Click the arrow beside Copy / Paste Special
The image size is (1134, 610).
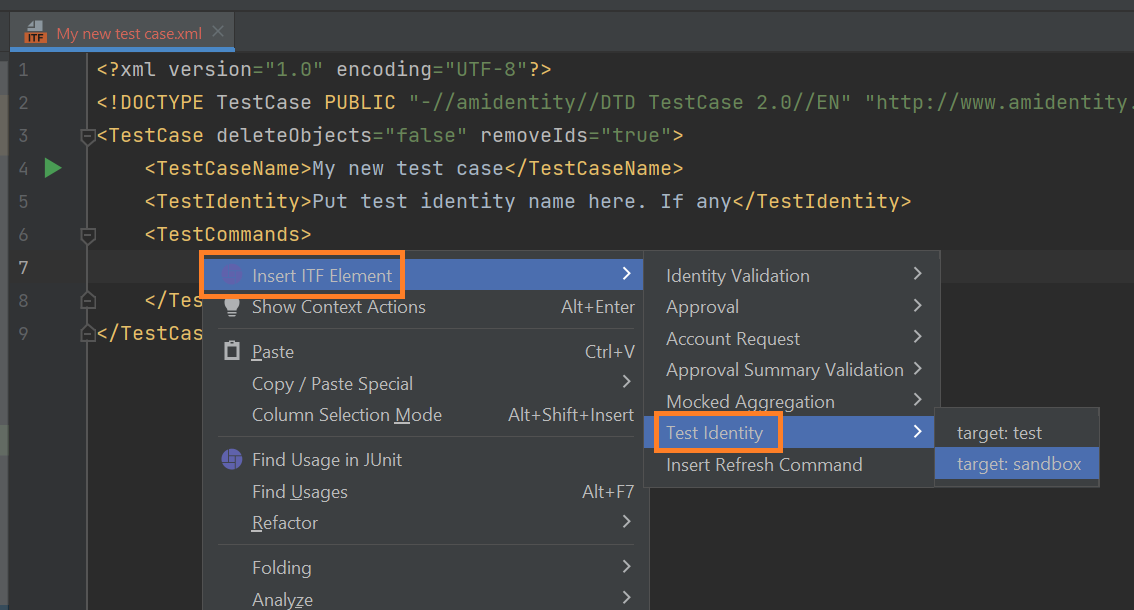pos(626,381)
